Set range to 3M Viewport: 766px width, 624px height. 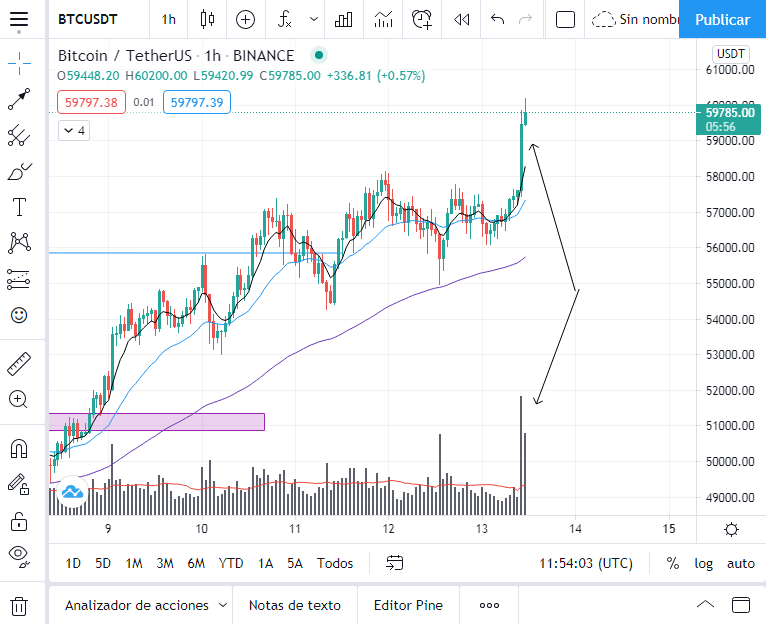point(165,563)
